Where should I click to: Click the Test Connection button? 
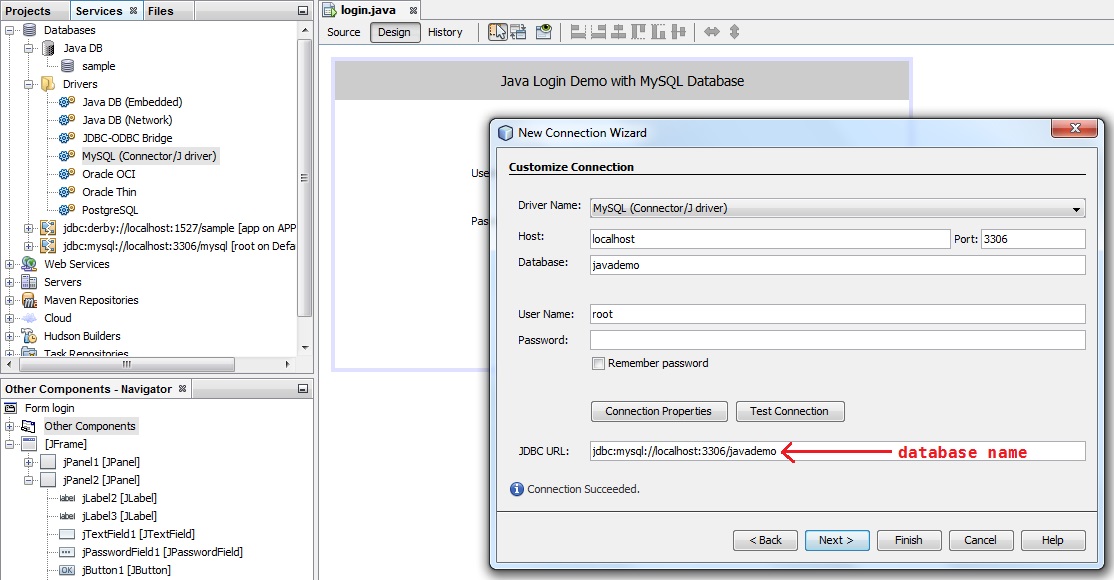pyautogui.click(x=790, y=411)
